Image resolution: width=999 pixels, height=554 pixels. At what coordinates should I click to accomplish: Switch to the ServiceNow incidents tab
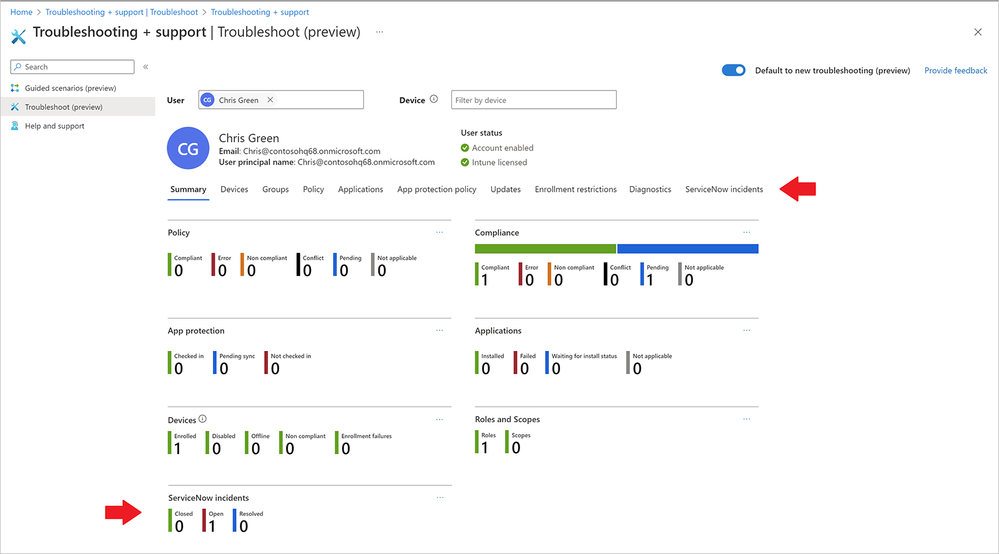(724, 189)
